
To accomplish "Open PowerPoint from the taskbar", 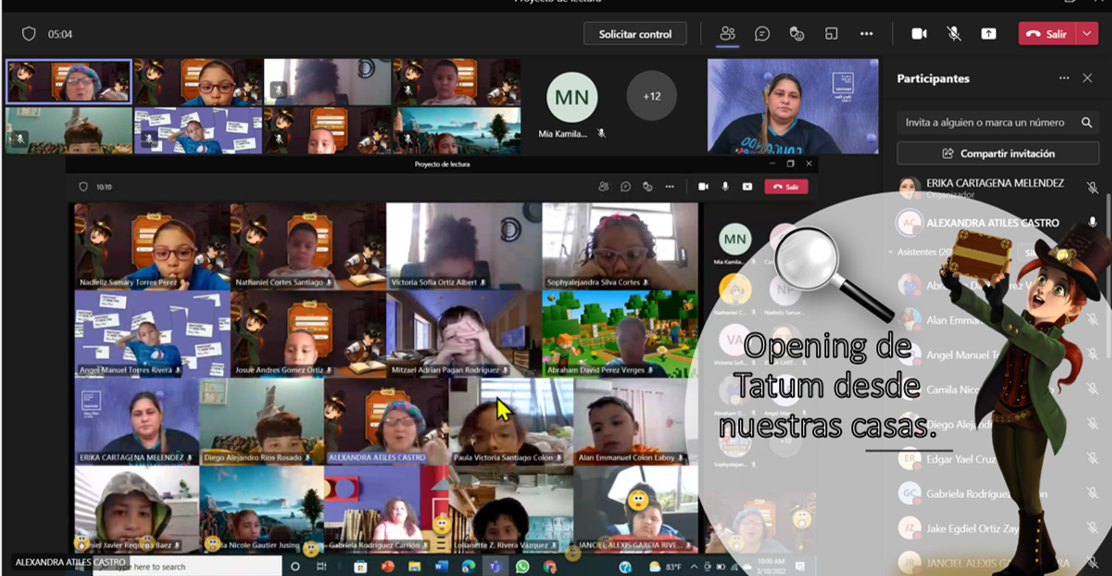I will 387,567.
